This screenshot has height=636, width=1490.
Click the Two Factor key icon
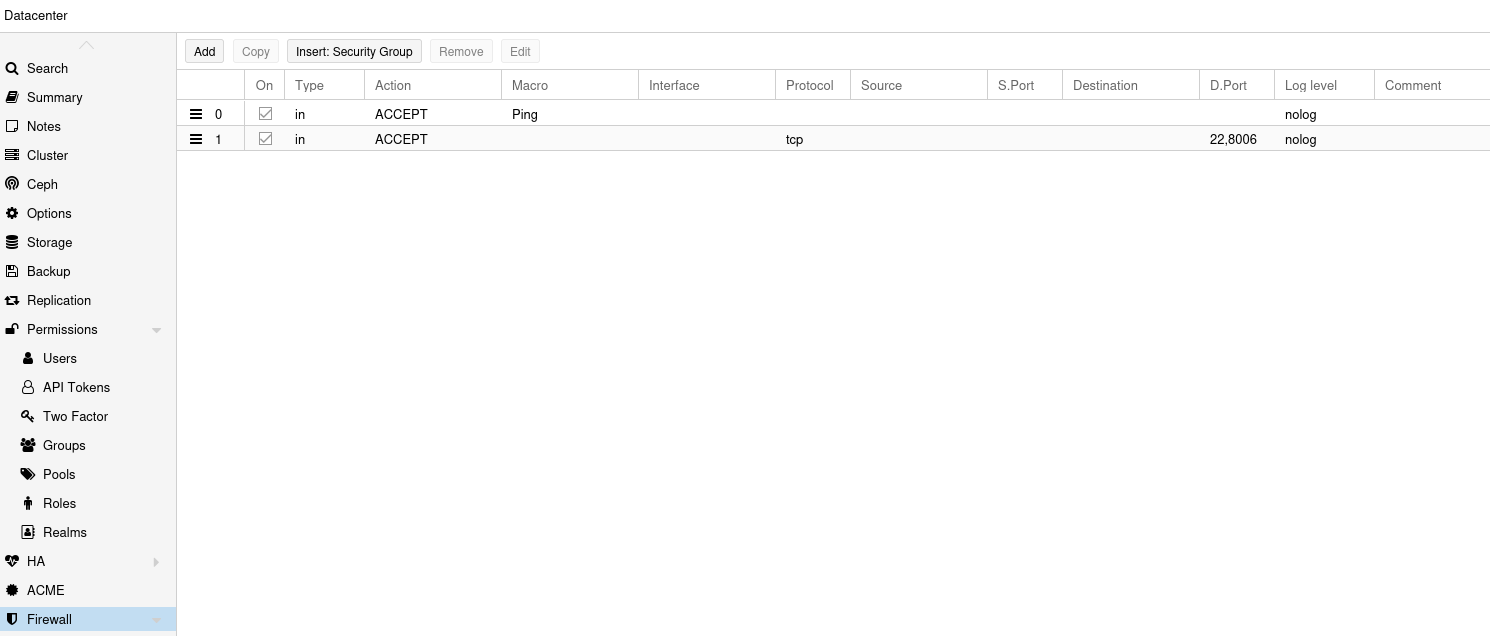click(x=28, y=416)
